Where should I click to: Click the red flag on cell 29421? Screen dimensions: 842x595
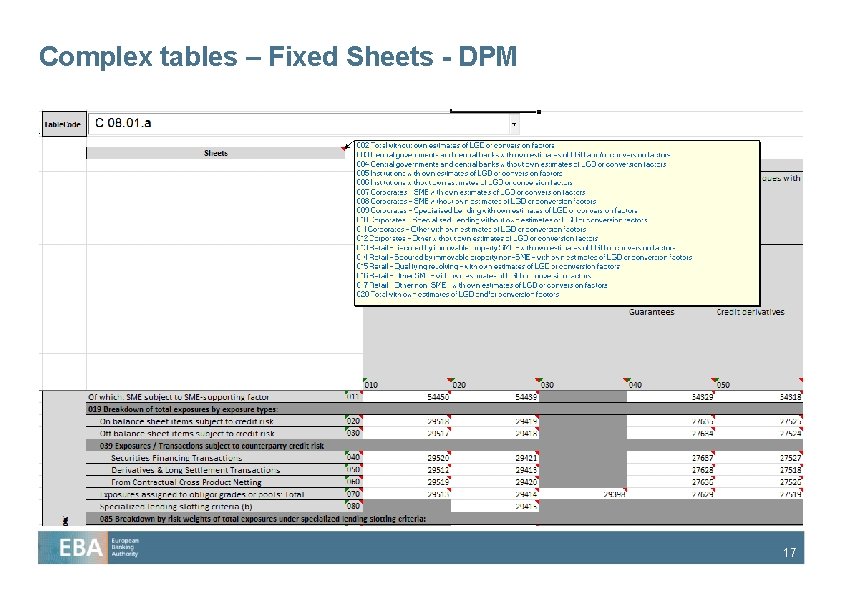tap(537, 452)
